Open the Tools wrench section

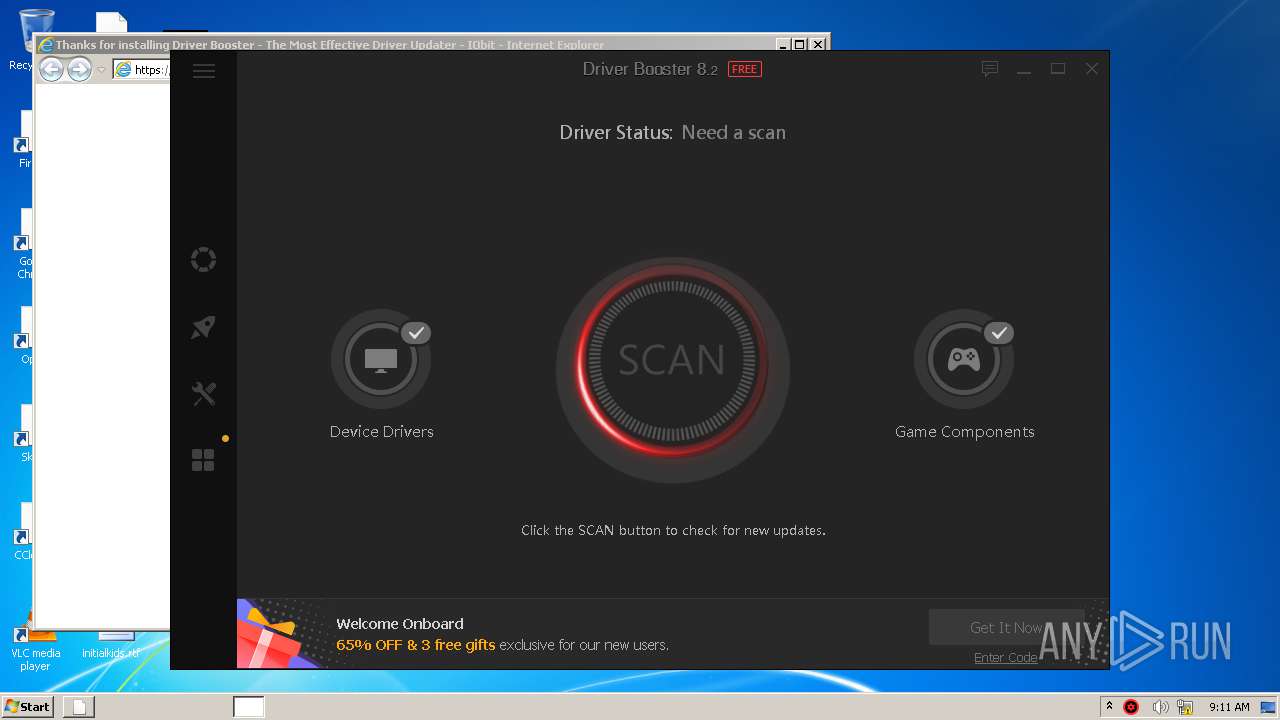(203, 394)
